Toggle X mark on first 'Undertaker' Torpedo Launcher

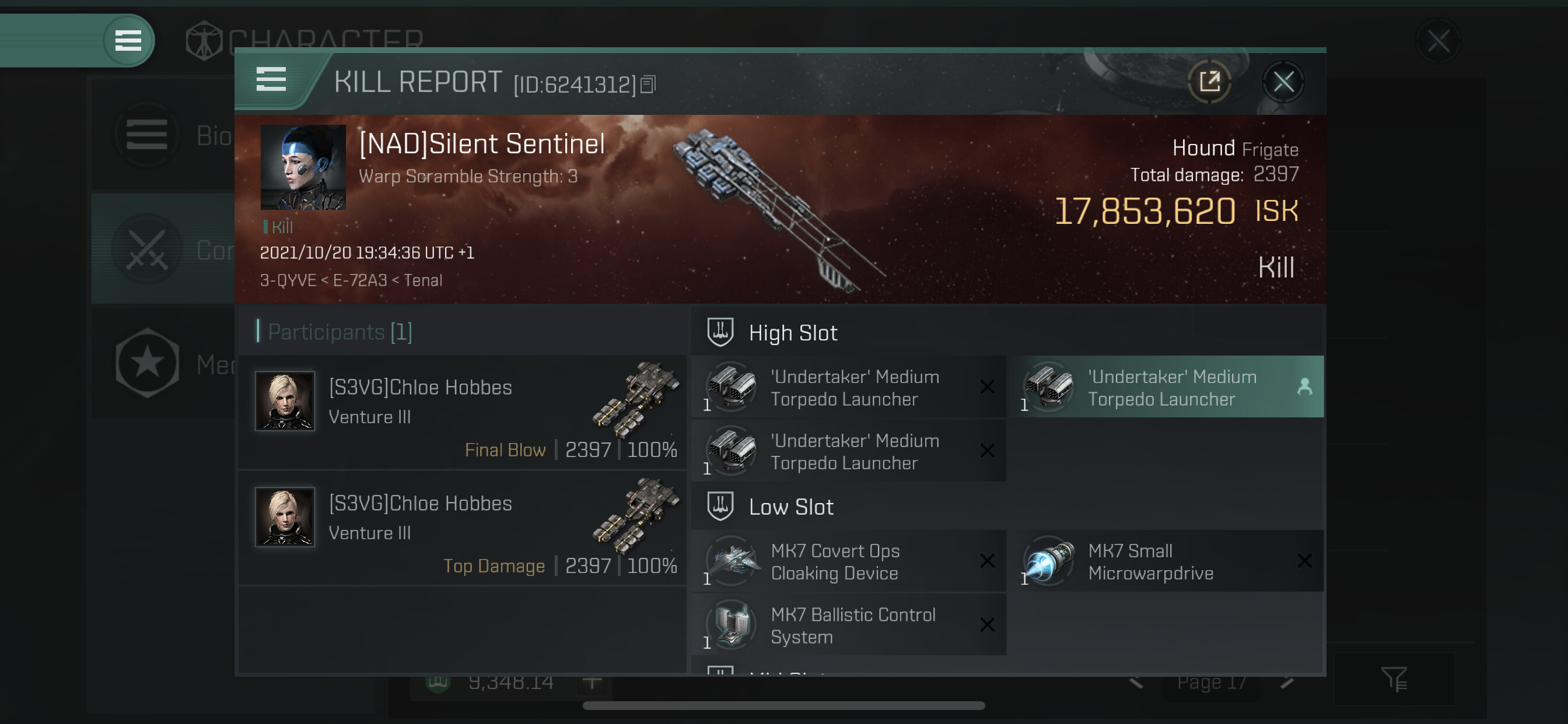coord(986,387)
